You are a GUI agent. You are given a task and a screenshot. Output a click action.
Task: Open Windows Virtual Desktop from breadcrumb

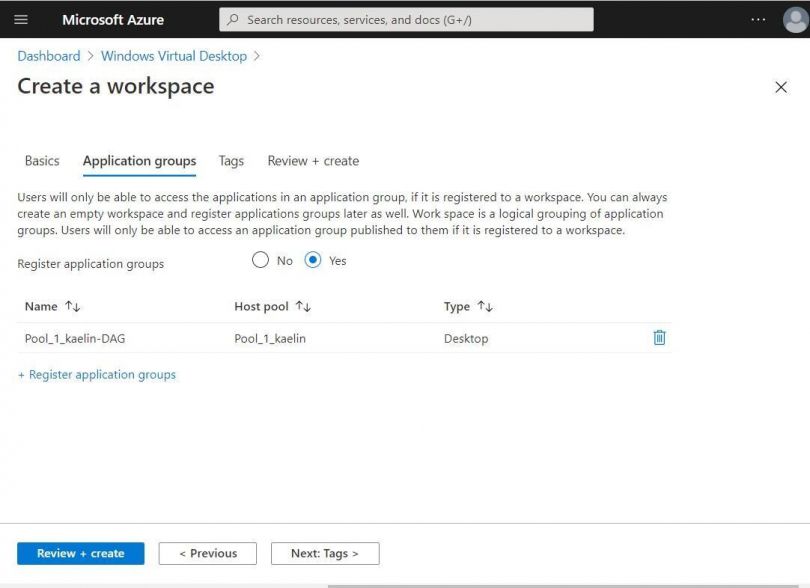173,56
